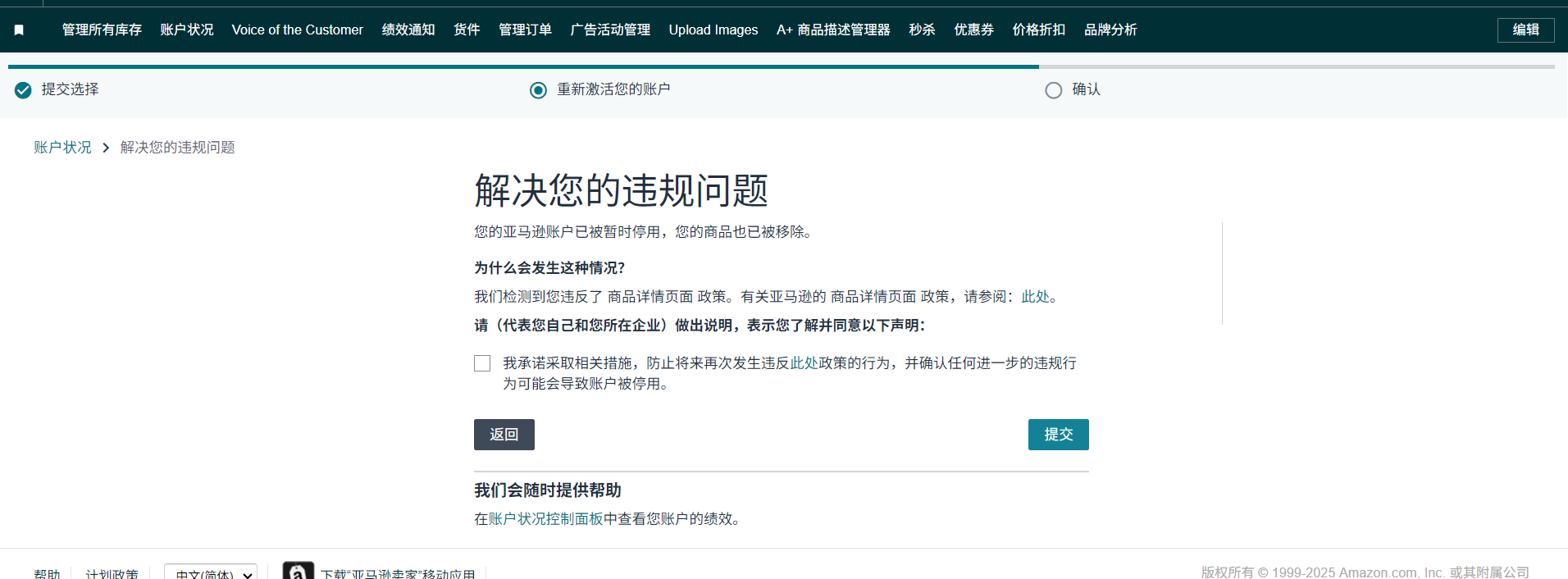Click the bookmark icon in the navigation bar
Viewport: 1568px width, 579px height.
19,30
